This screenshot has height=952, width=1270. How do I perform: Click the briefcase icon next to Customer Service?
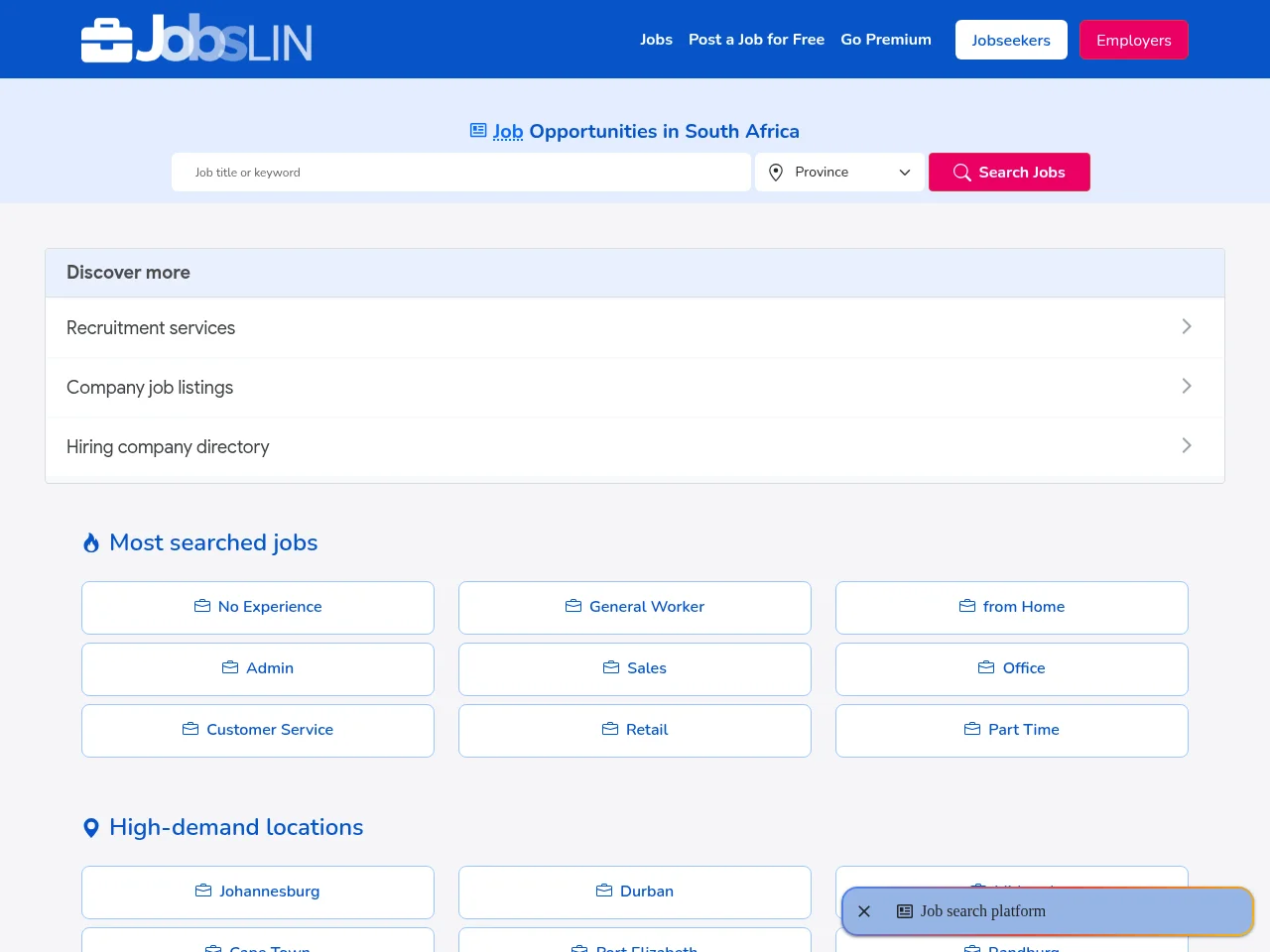190,729
